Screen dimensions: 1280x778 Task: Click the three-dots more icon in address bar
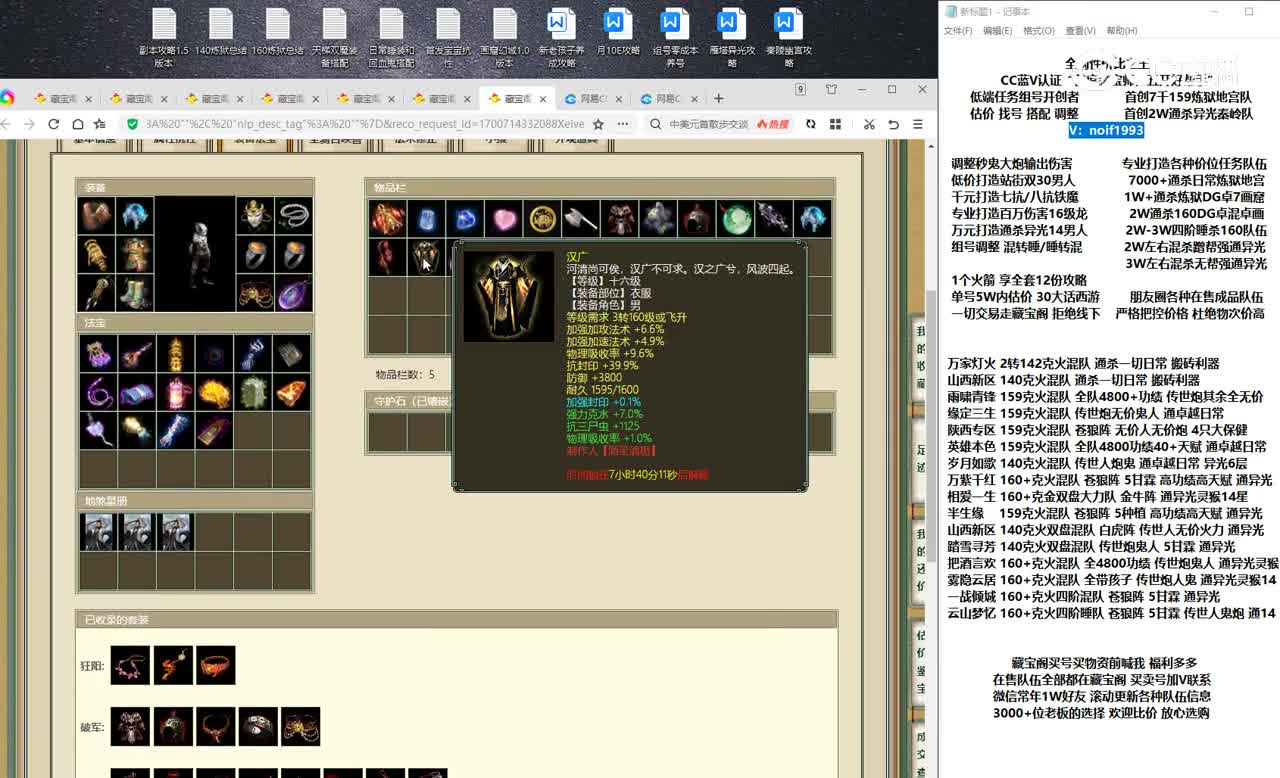[623, 124]
